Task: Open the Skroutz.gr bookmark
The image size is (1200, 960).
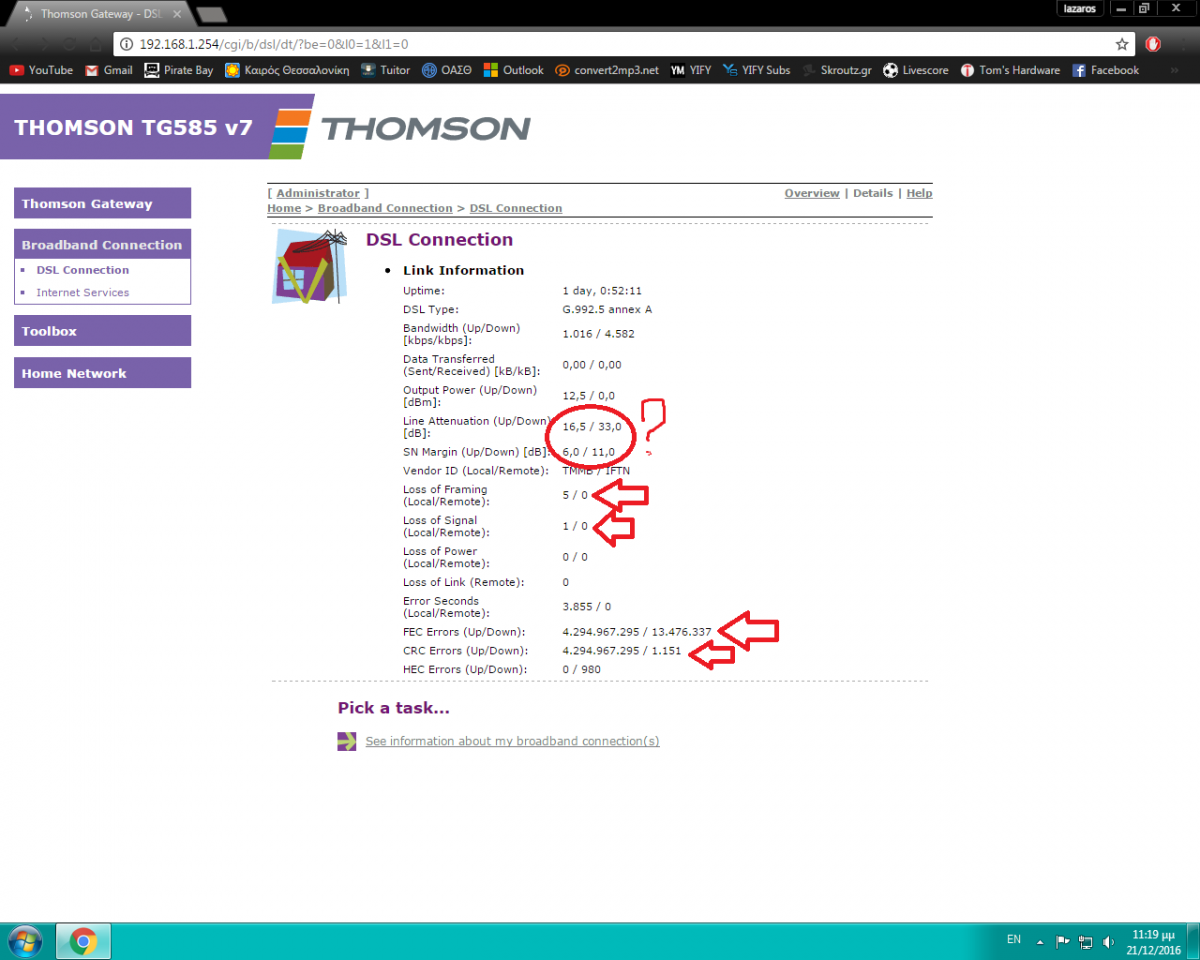Action: tap(837, 70)
